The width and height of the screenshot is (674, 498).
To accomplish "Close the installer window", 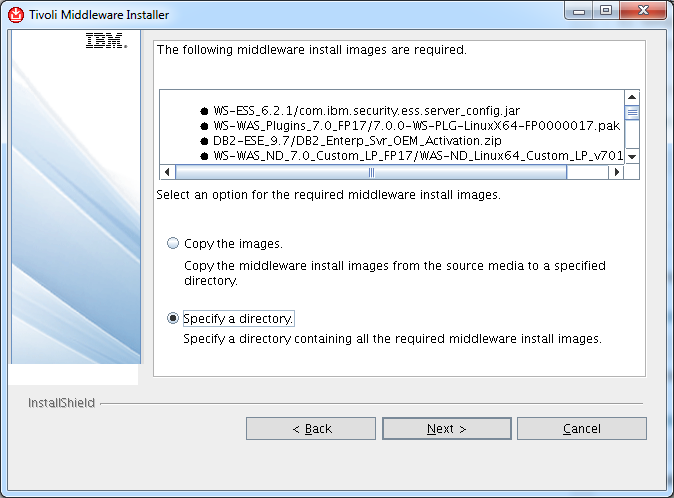I will (643, 11).
